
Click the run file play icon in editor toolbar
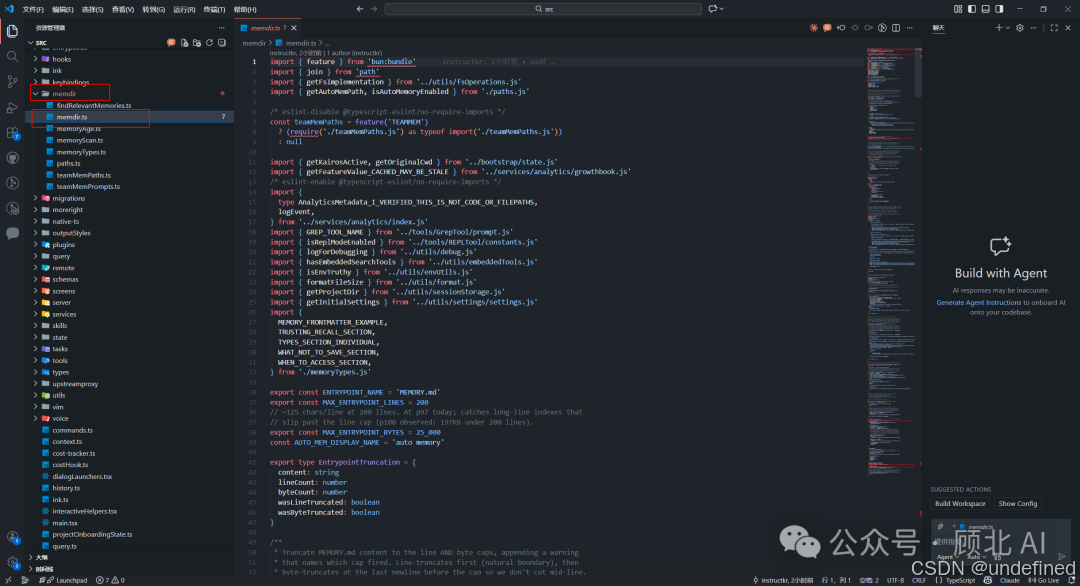pos(882,28)
